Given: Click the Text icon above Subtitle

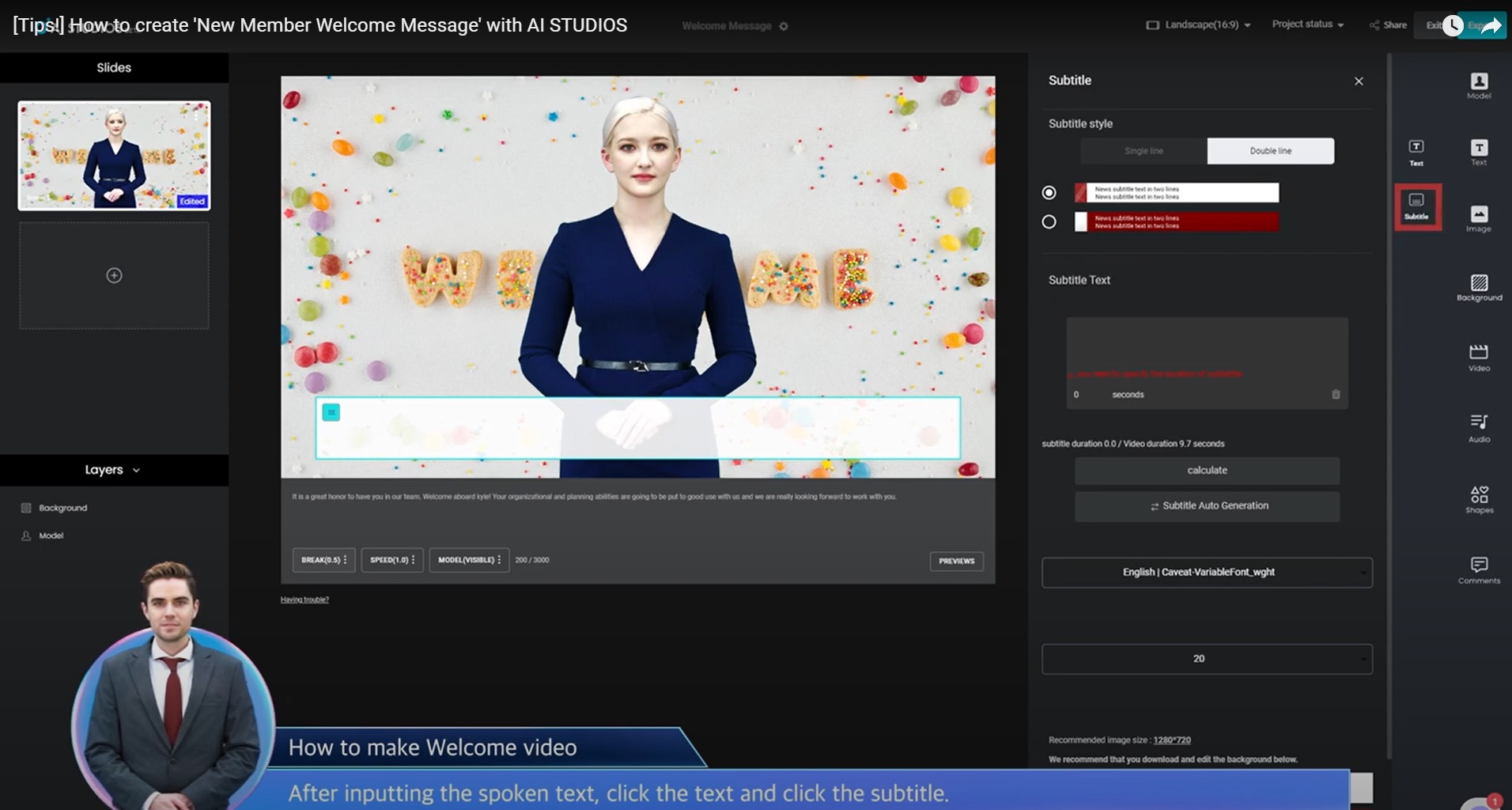Looking at the screenshot, I should 1416,152.
